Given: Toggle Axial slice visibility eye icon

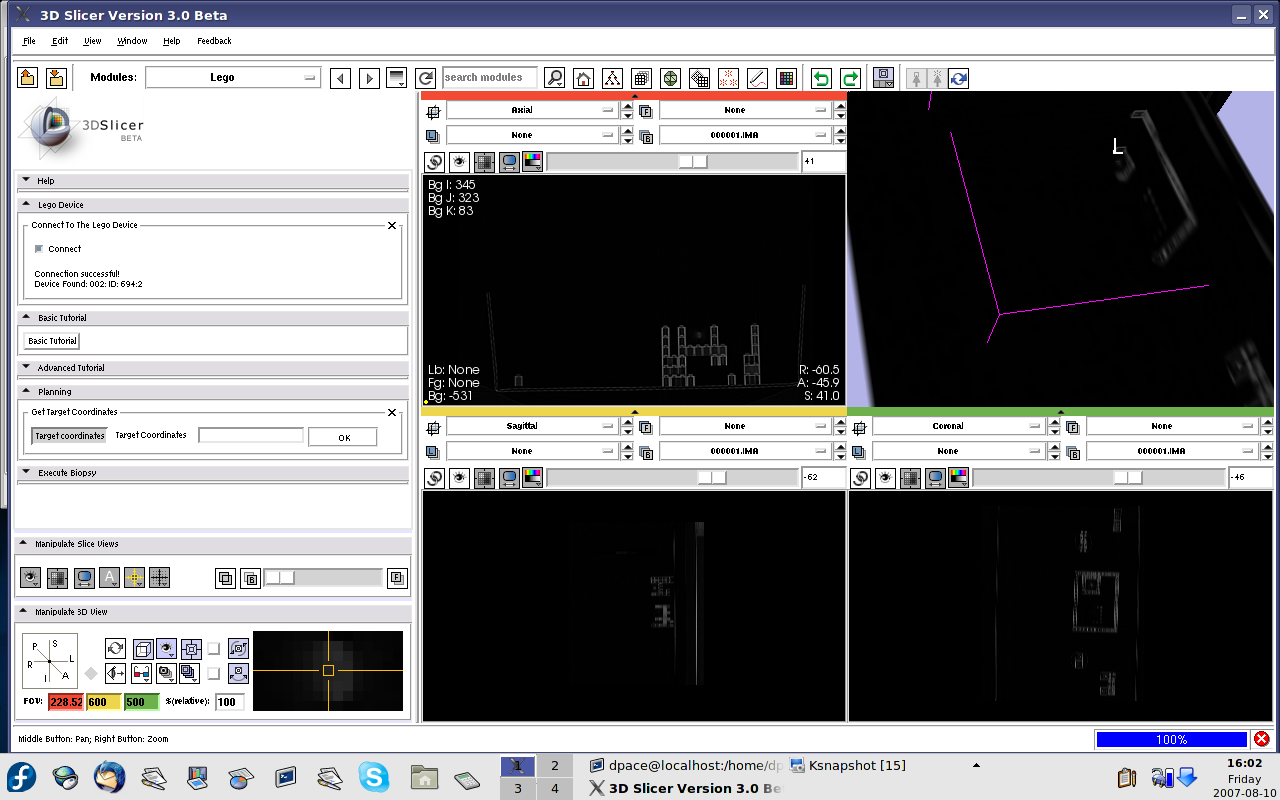Looking at the screenshot, I should [459, 162].
